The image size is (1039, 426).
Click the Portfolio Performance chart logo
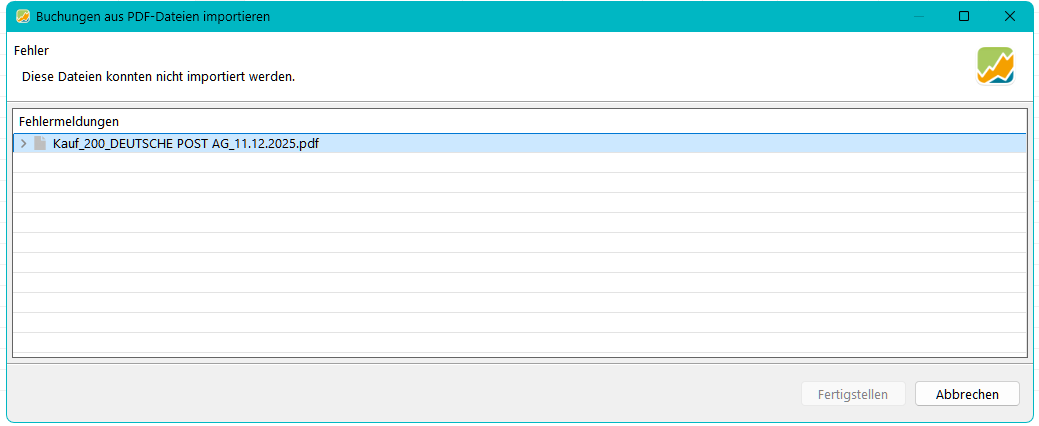[x=995, y=66]
